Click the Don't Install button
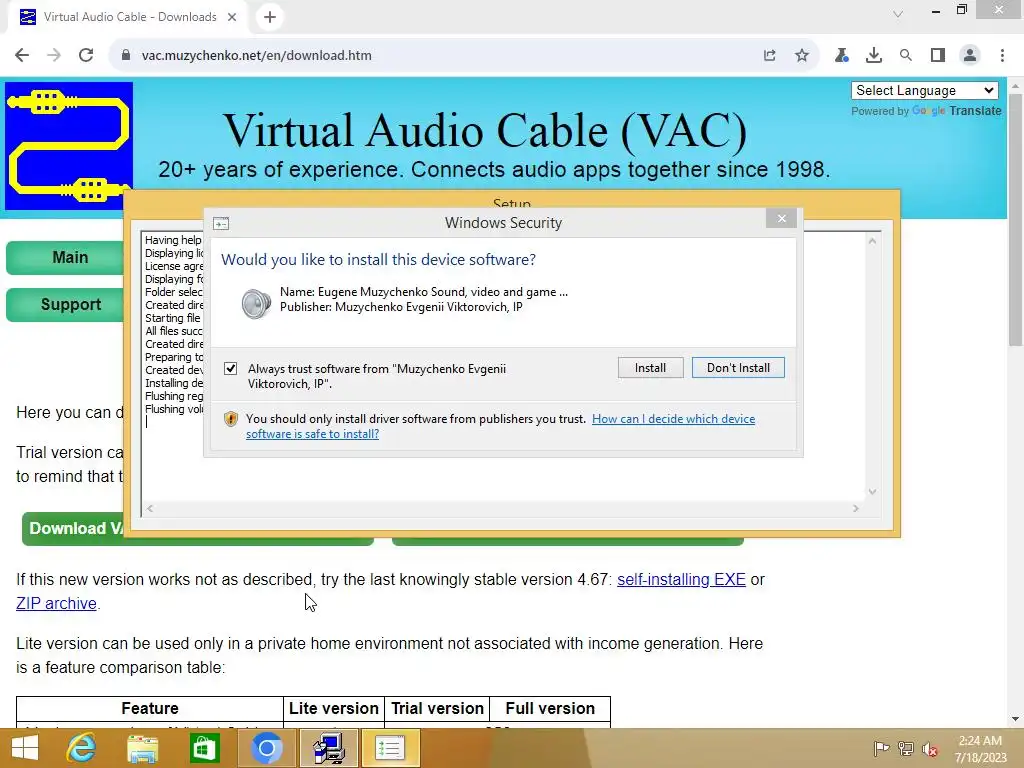 [x=738, y=368]
